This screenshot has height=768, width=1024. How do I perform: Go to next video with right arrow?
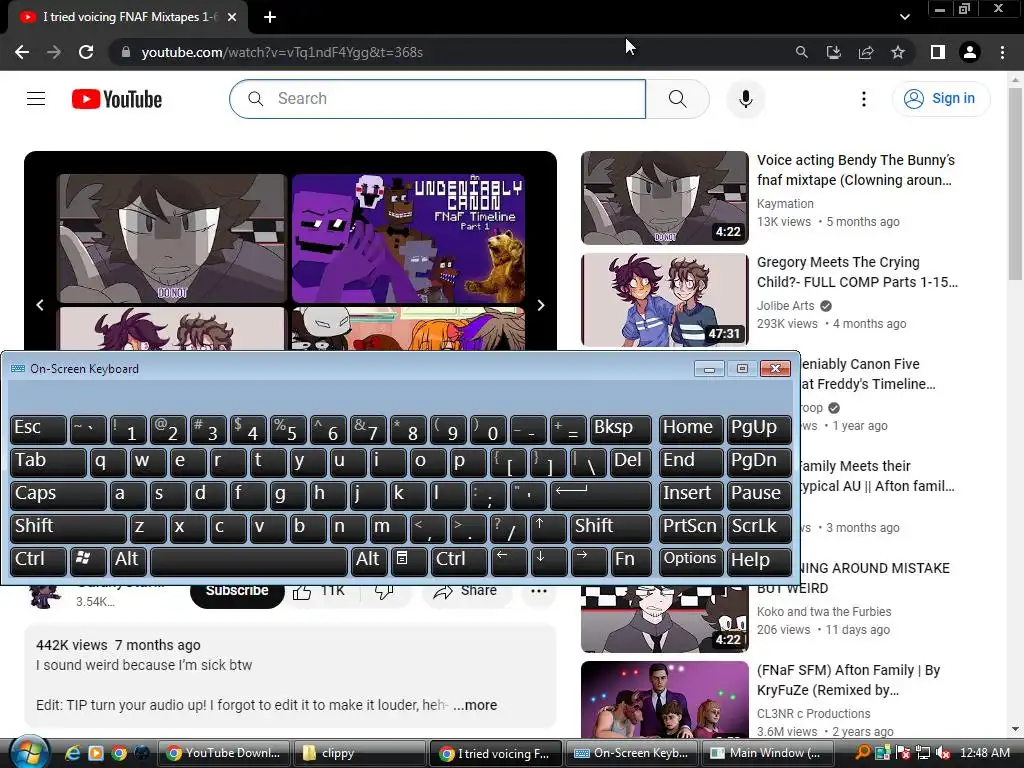pyautogui.click(x=541, y=305)
